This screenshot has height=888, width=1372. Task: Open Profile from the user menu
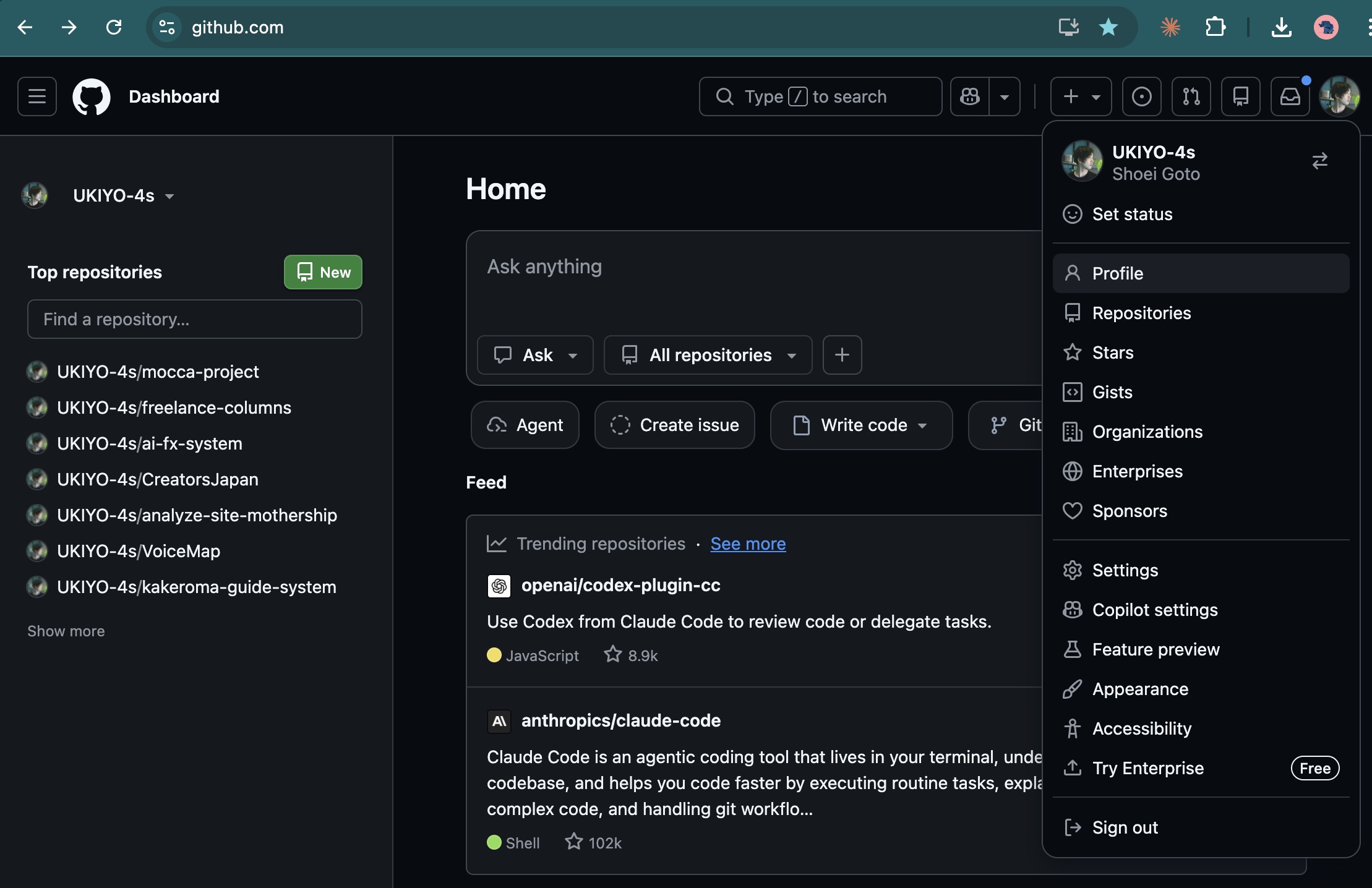click(x=1201, y=273)
